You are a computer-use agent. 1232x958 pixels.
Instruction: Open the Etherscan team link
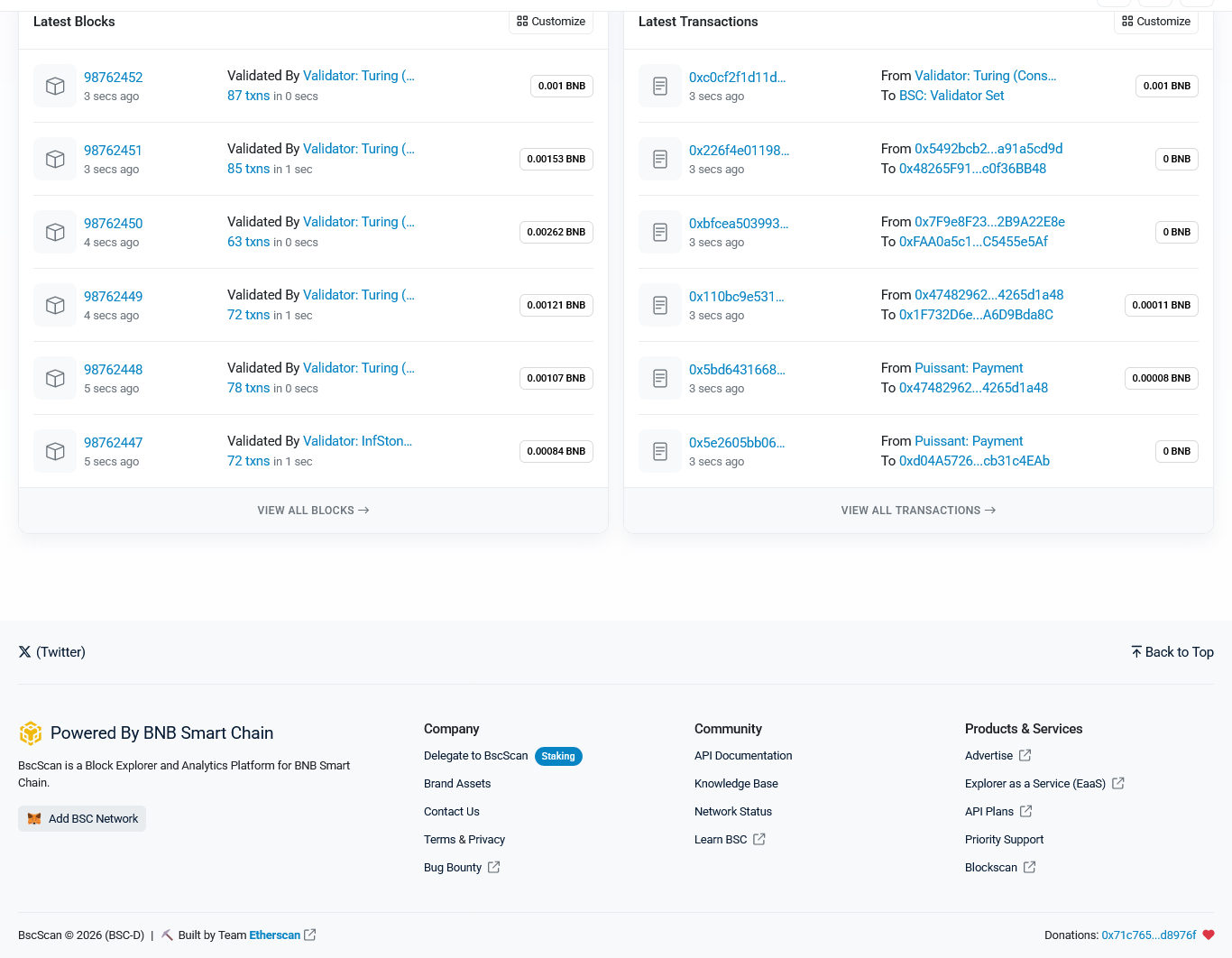[x=275, y=935]
